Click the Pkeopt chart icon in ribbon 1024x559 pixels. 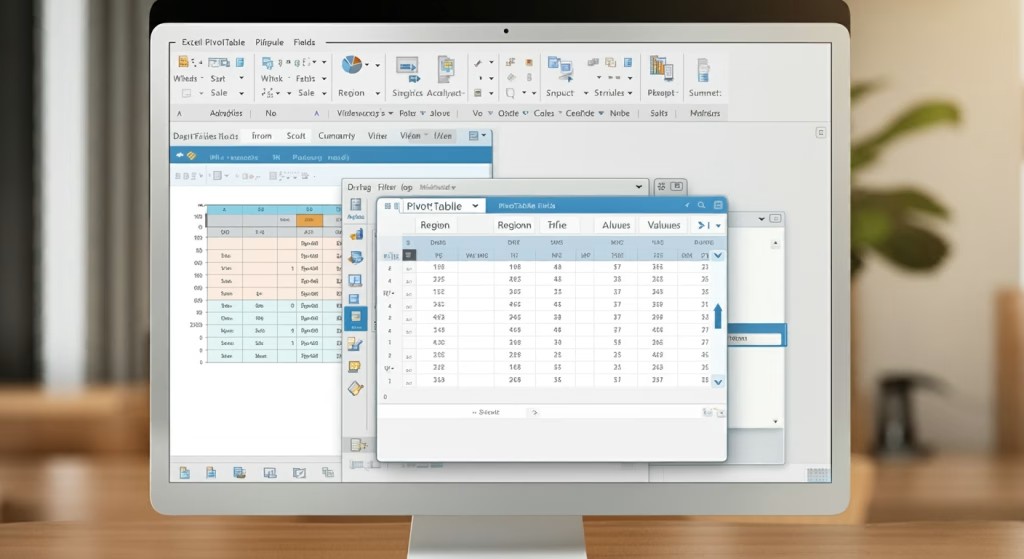click(660, 68)
